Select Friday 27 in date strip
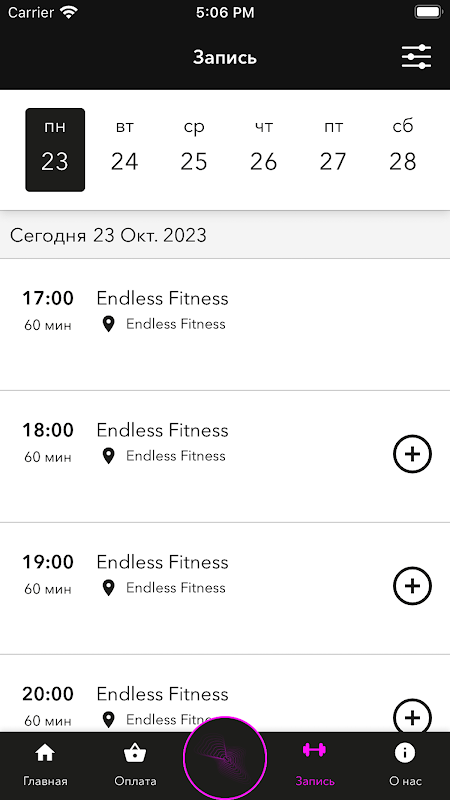 pos(333,149)
